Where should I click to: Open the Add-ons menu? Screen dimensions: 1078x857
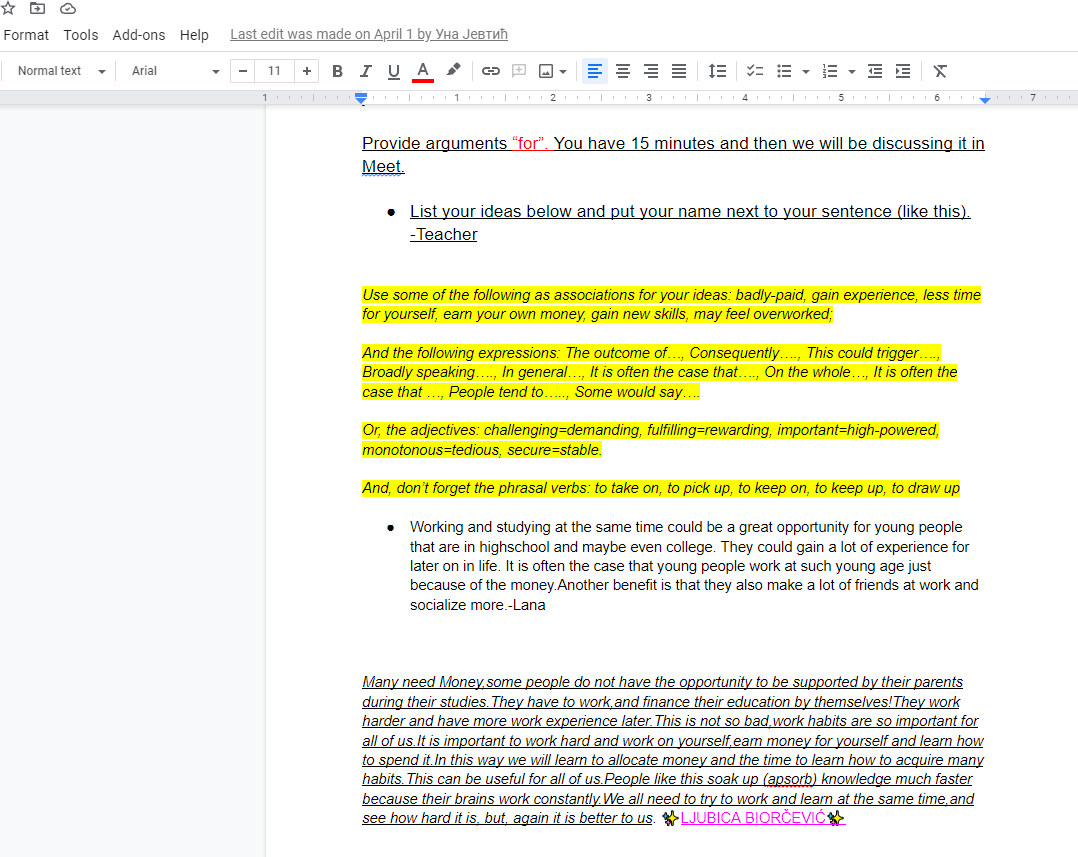[x=139, y=35]
